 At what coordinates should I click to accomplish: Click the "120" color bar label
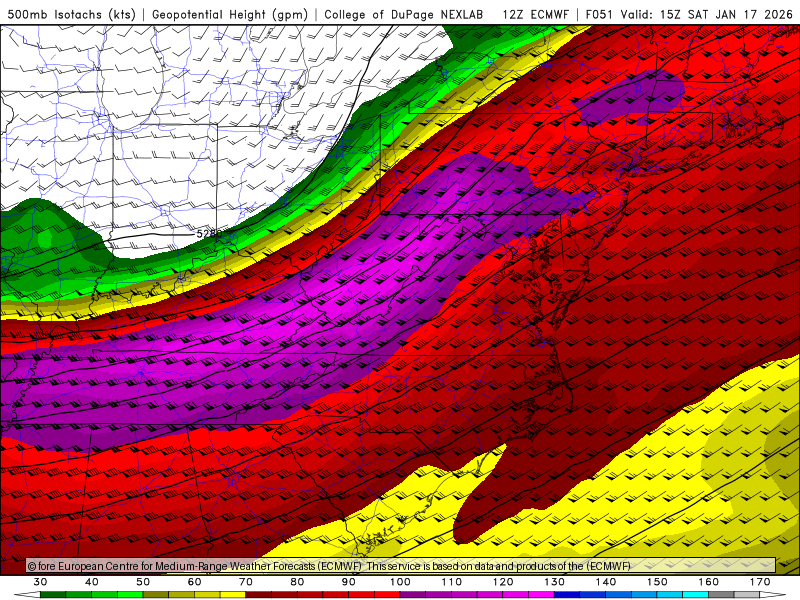pyautogui.click(x=503, y=582)
